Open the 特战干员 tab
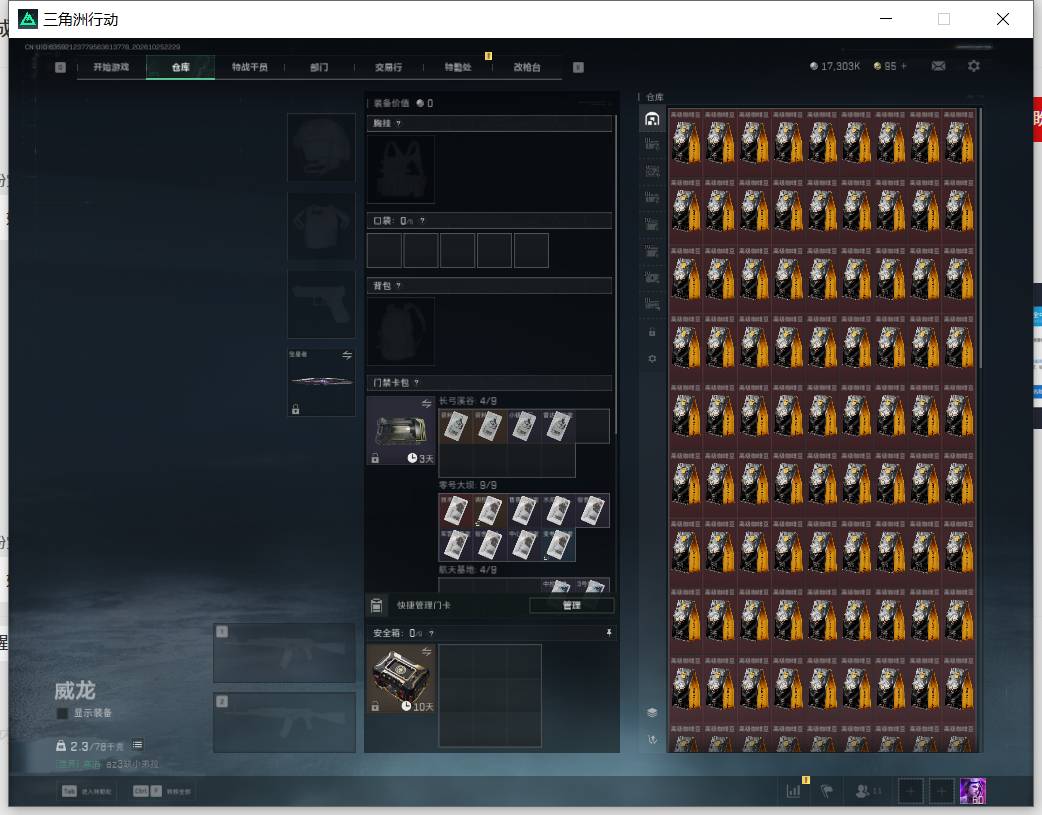This screenshot has height=815, width=1042. coord(250,67)
